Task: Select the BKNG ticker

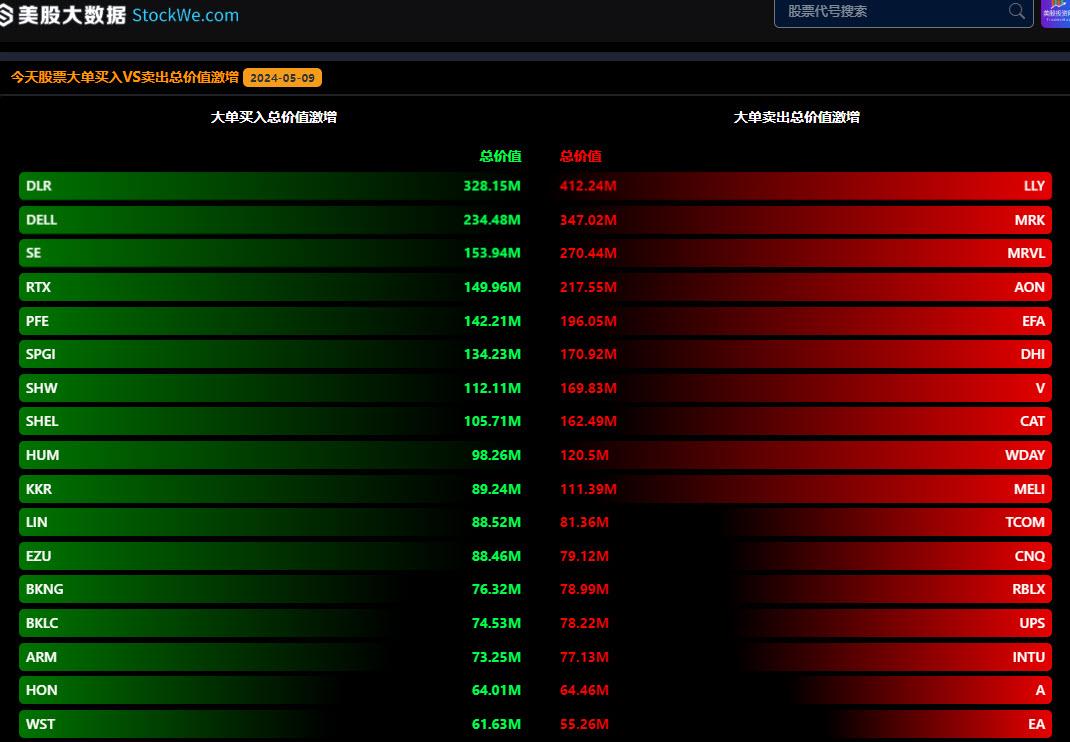Action: click(44, 589)
